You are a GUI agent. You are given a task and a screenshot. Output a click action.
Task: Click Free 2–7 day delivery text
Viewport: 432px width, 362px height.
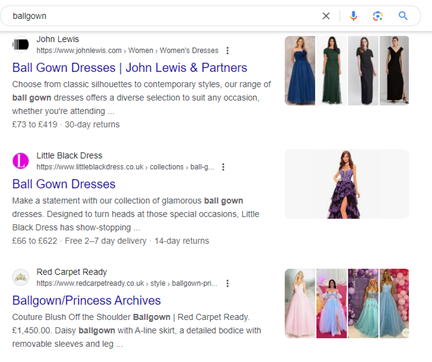pos(106,241)
